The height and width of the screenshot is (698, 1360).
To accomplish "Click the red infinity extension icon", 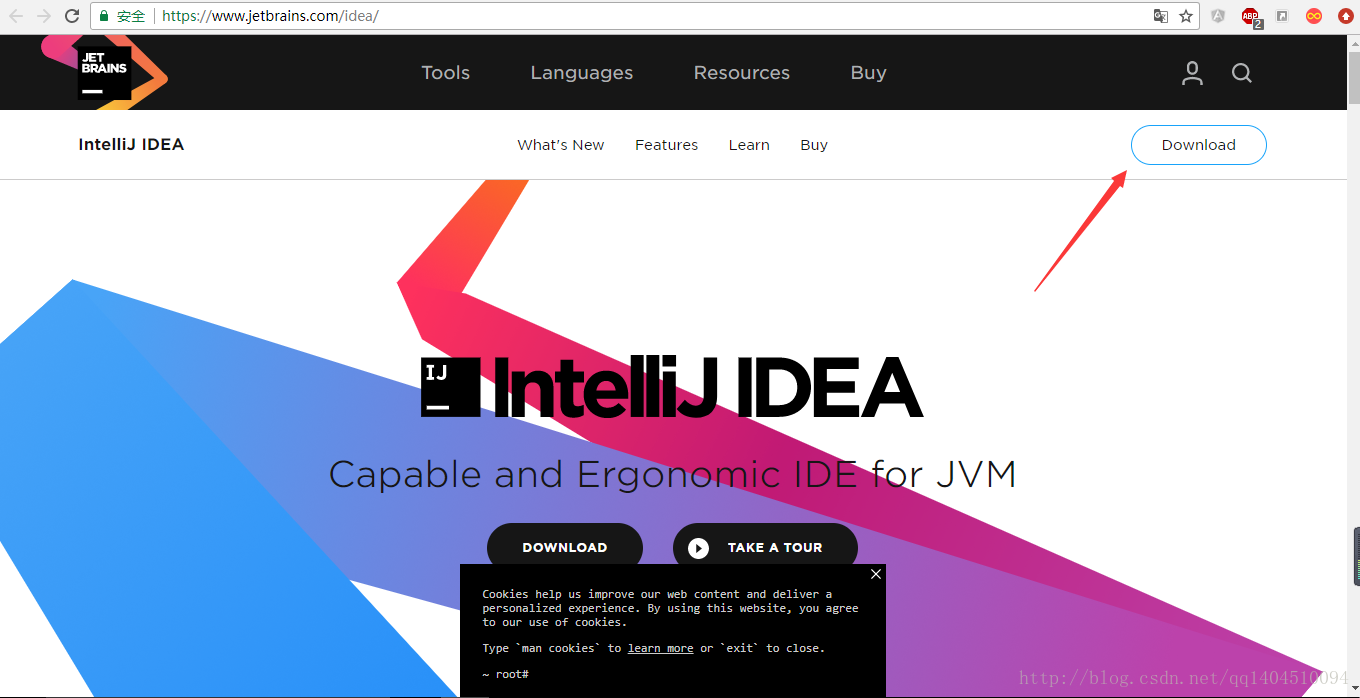I will tap(1314, 16).
